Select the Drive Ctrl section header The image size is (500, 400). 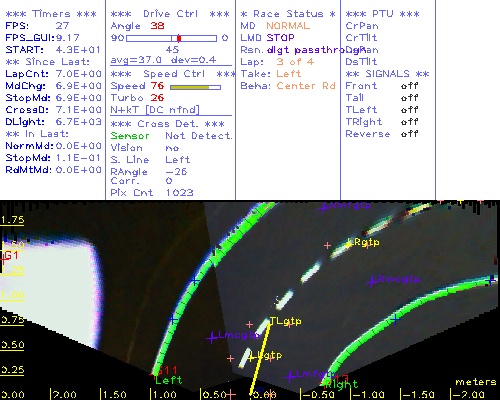coord(170,14)
